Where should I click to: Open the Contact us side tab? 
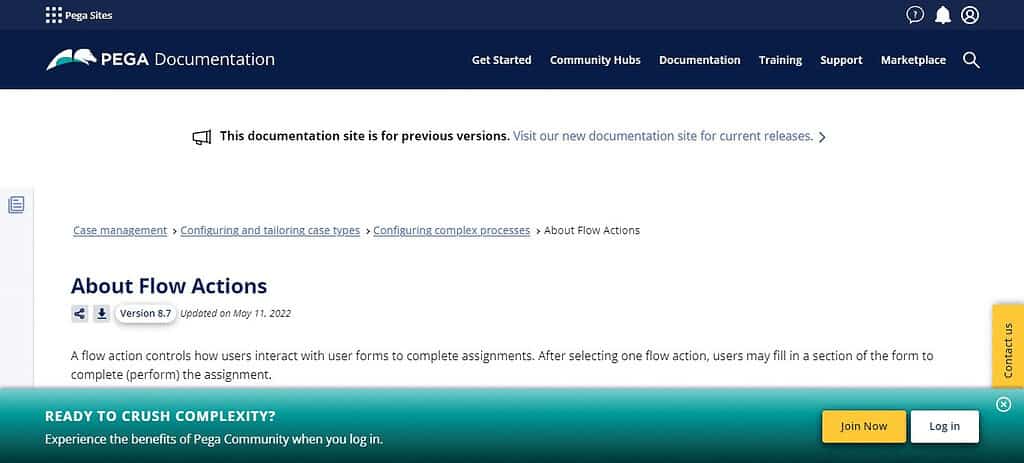coord(1008,350)
